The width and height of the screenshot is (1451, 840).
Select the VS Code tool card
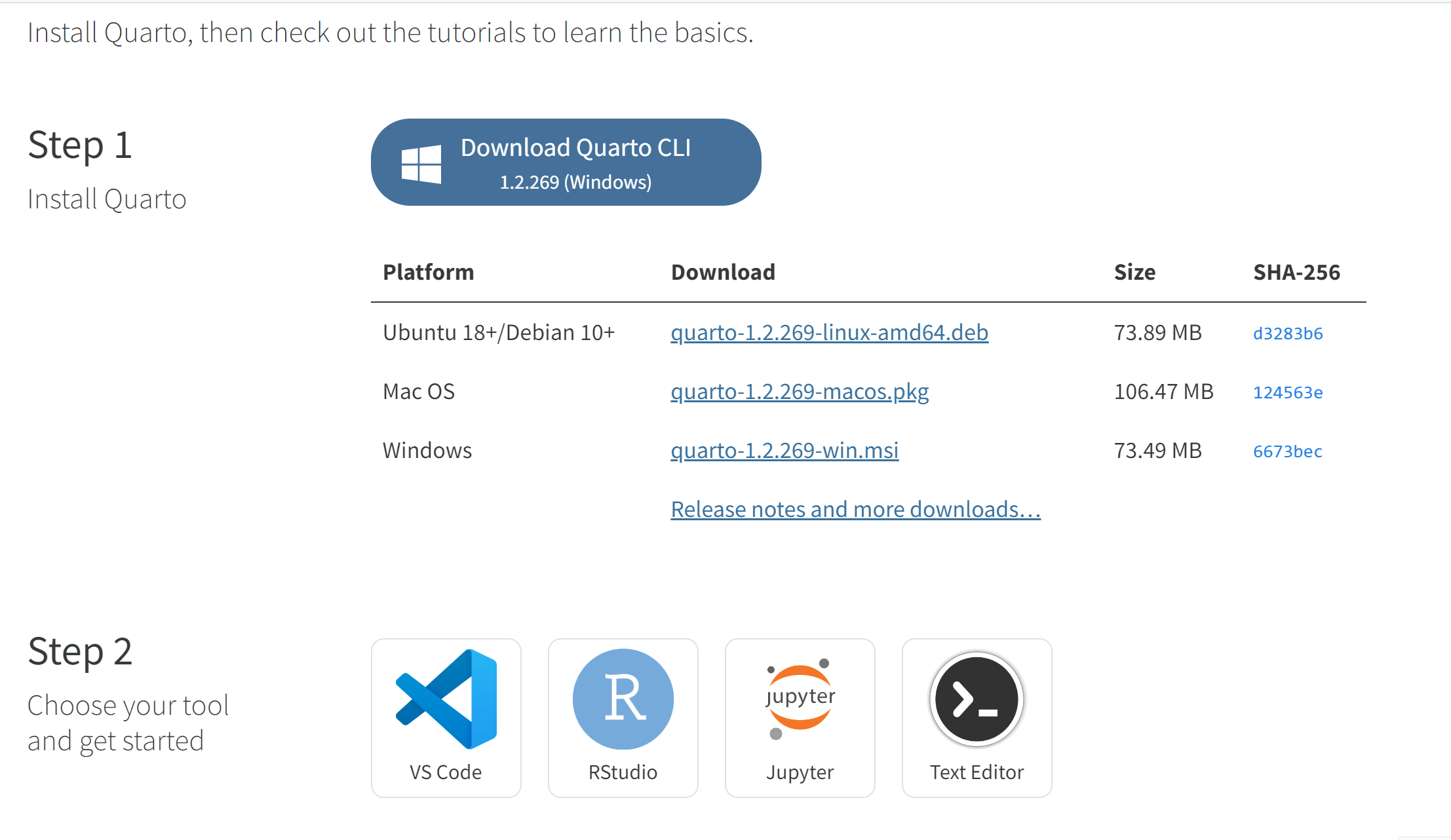445,717
